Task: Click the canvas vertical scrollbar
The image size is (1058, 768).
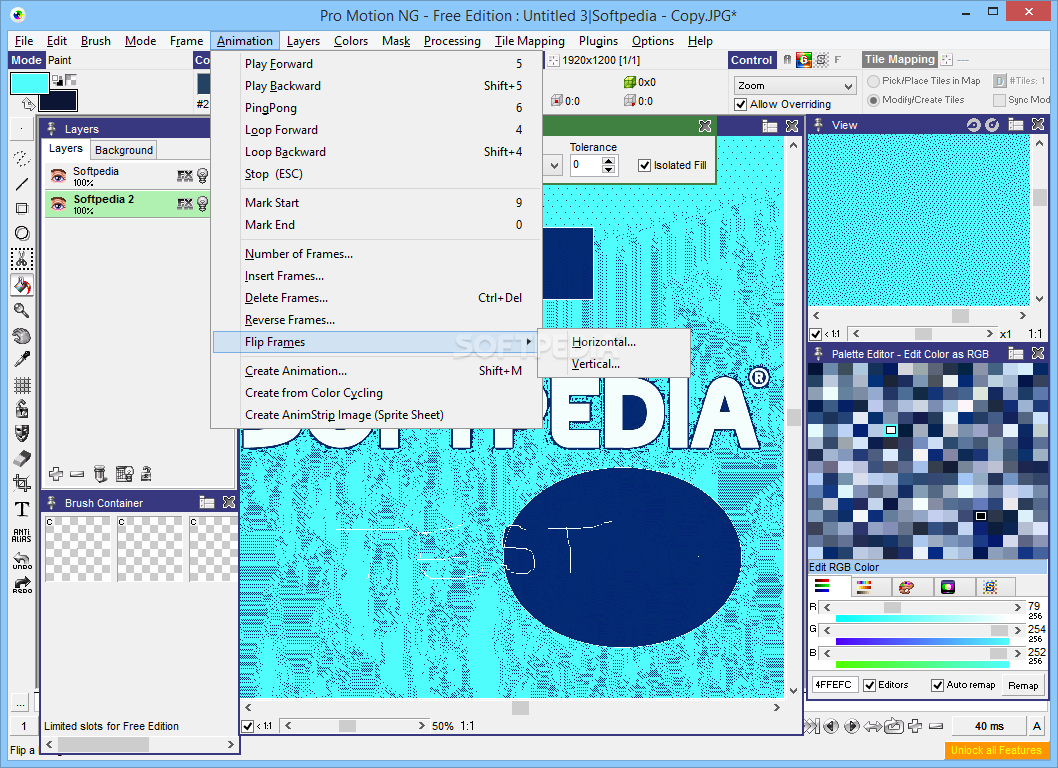Action: pyautogui.click(x=794, y=418)
